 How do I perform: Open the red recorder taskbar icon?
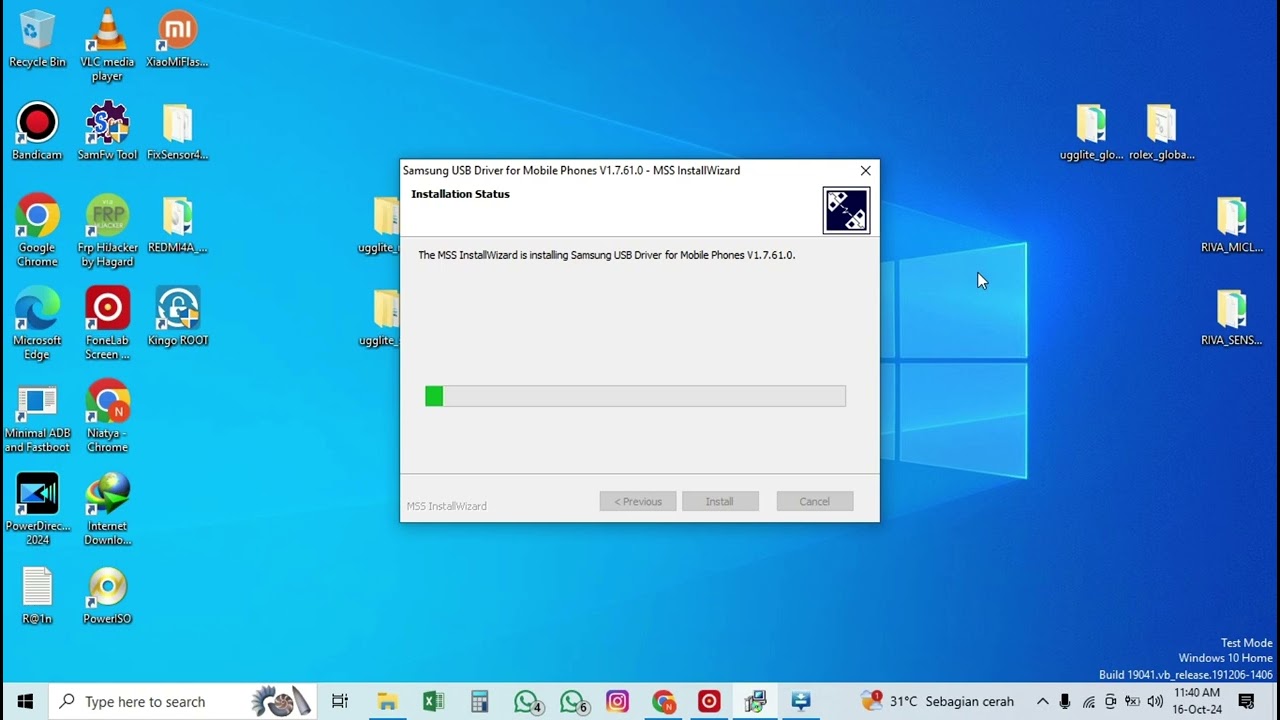pyautogui.click(x=709, y=701)
